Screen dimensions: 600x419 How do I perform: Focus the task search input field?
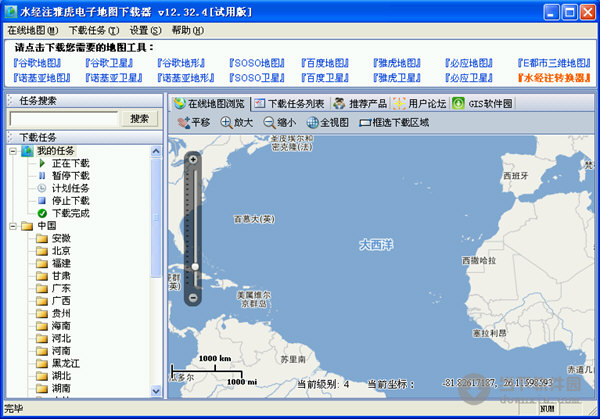click(64, 119)
